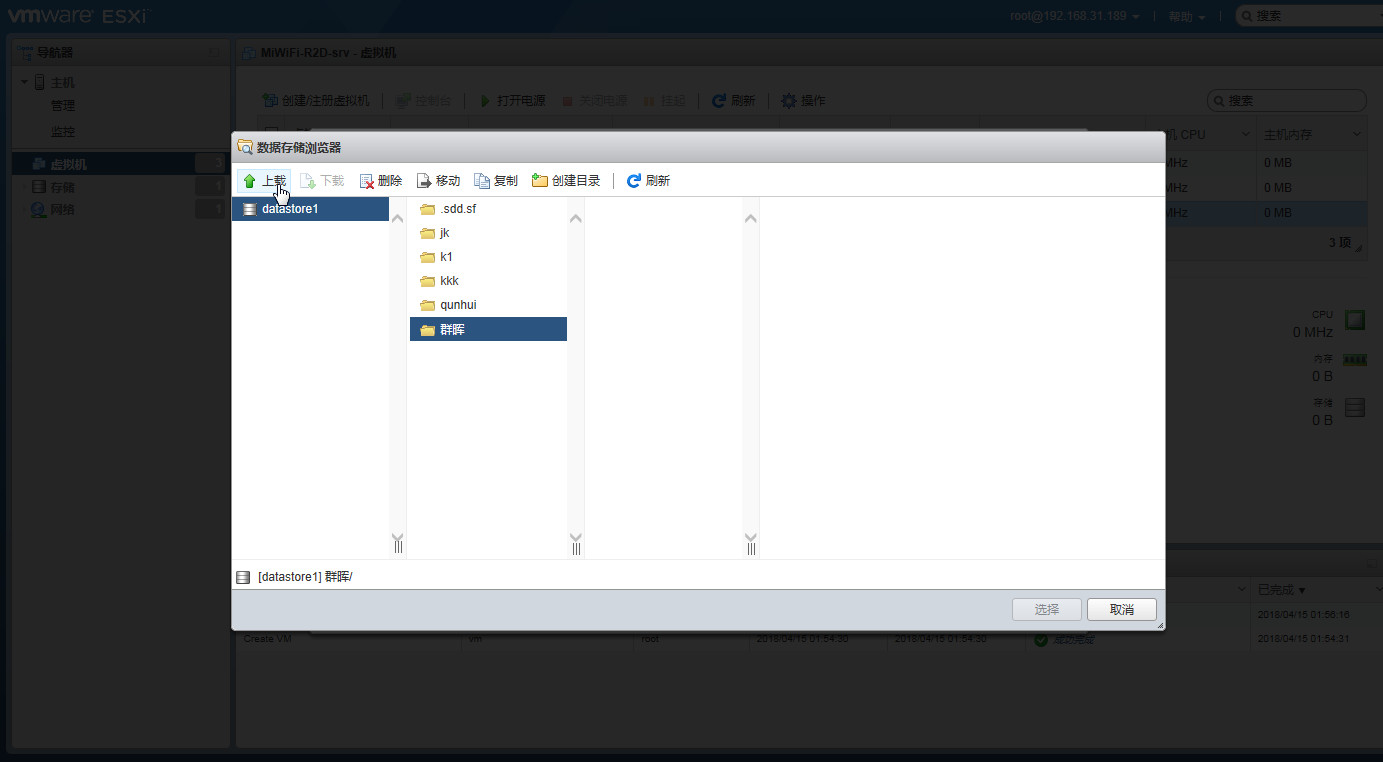Select the datastore1 storage icon
This screenshot has height=762, width=1383.
point(250,209)
